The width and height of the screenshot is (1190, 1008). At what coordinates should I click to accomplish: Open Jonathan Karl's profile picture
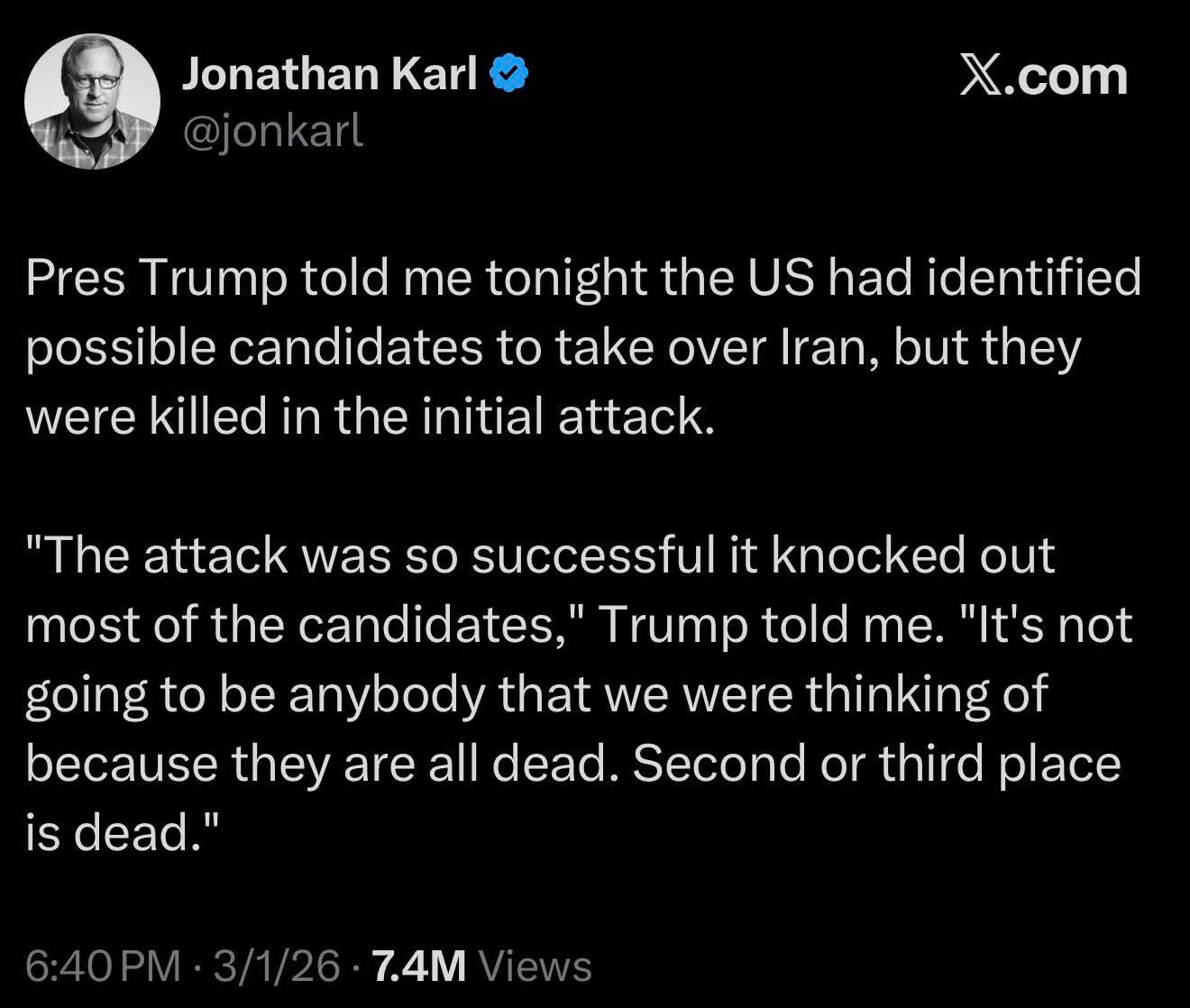[x=92, y=101]
